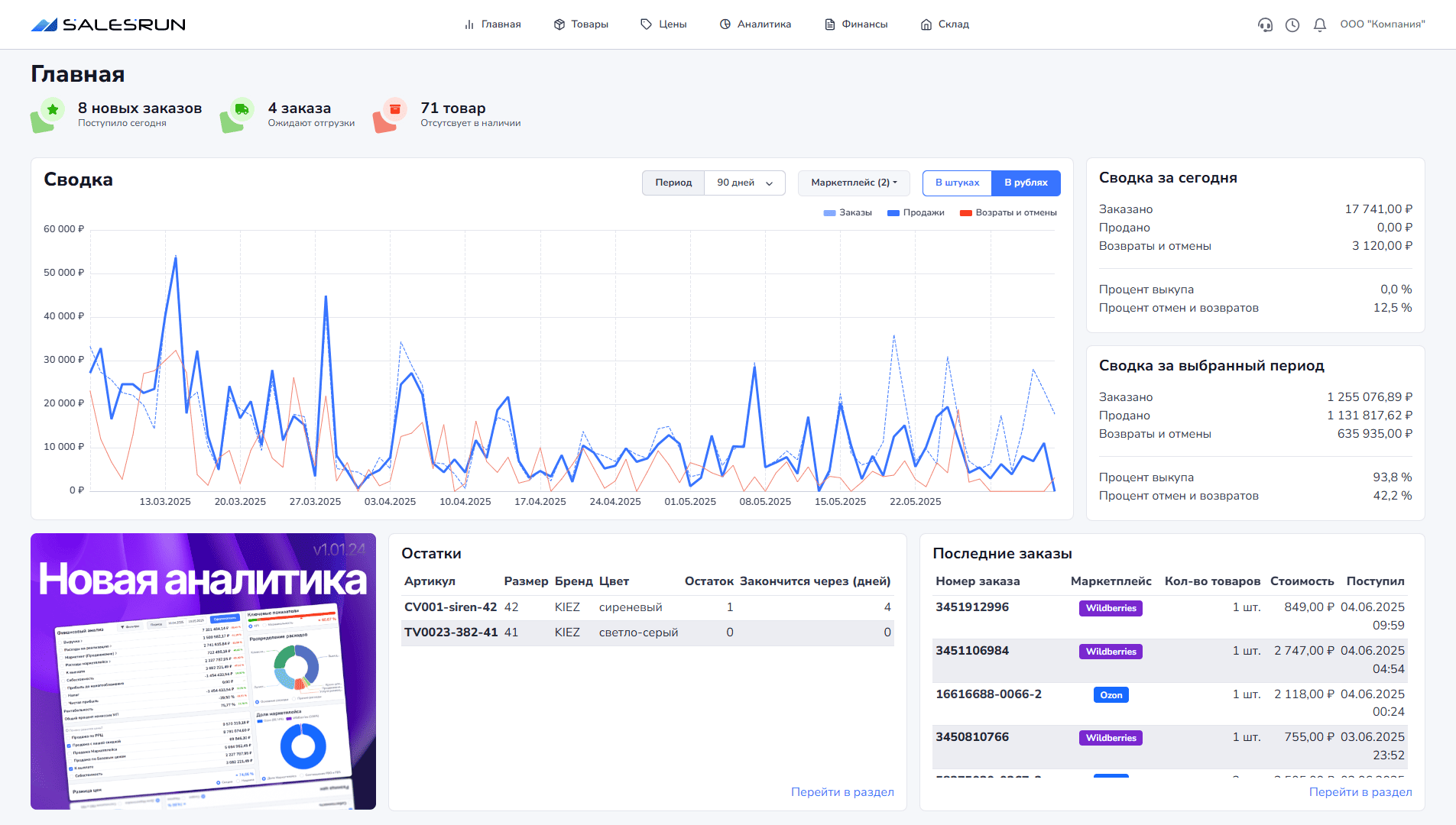
Task: Click the SalesRun logo
Action: tap(108, 24)
